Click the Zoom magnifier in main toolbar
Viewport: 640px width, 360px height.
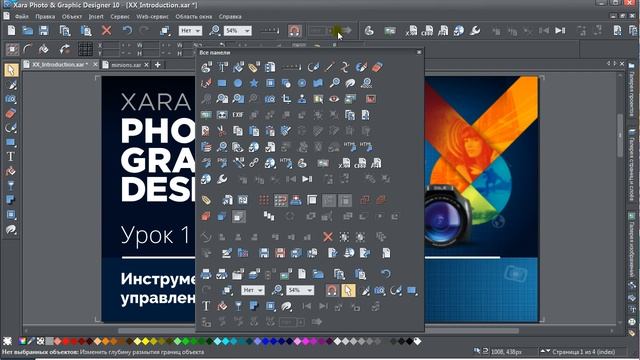click(x=214, y=31)
